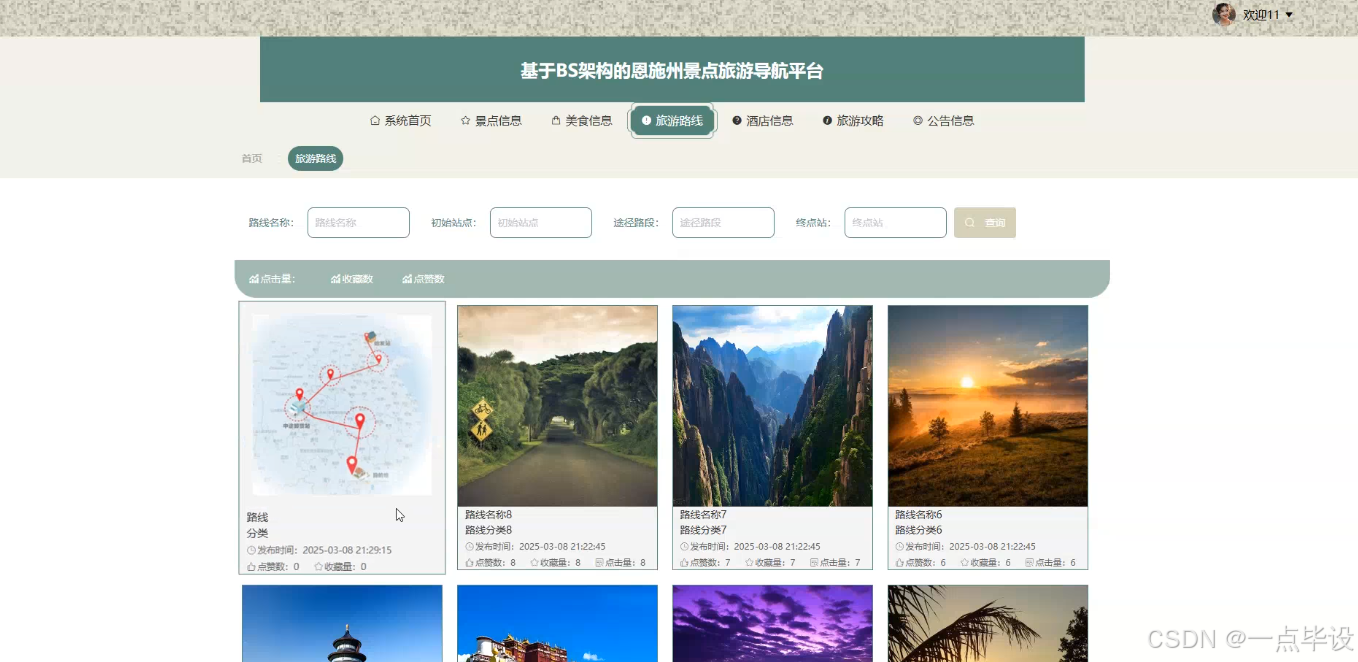The height and width of the screenshot is (662, 1358).
Task: Open the 欢迎11 user dropdown menu
Action: click(x=1264, y=15)
